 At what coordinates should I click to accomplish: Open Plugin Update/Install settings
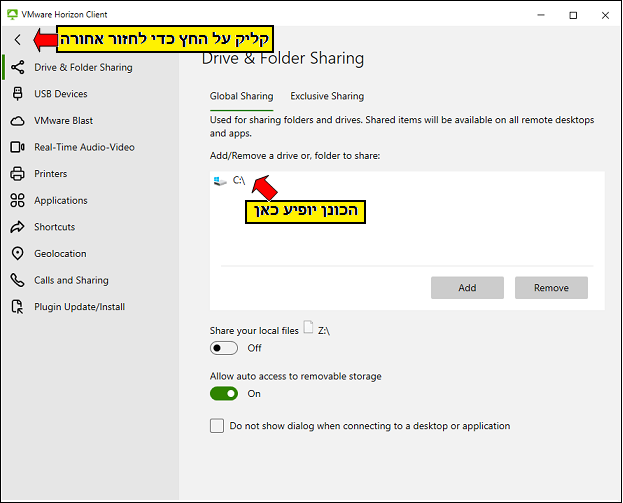[x=90, y=307]
